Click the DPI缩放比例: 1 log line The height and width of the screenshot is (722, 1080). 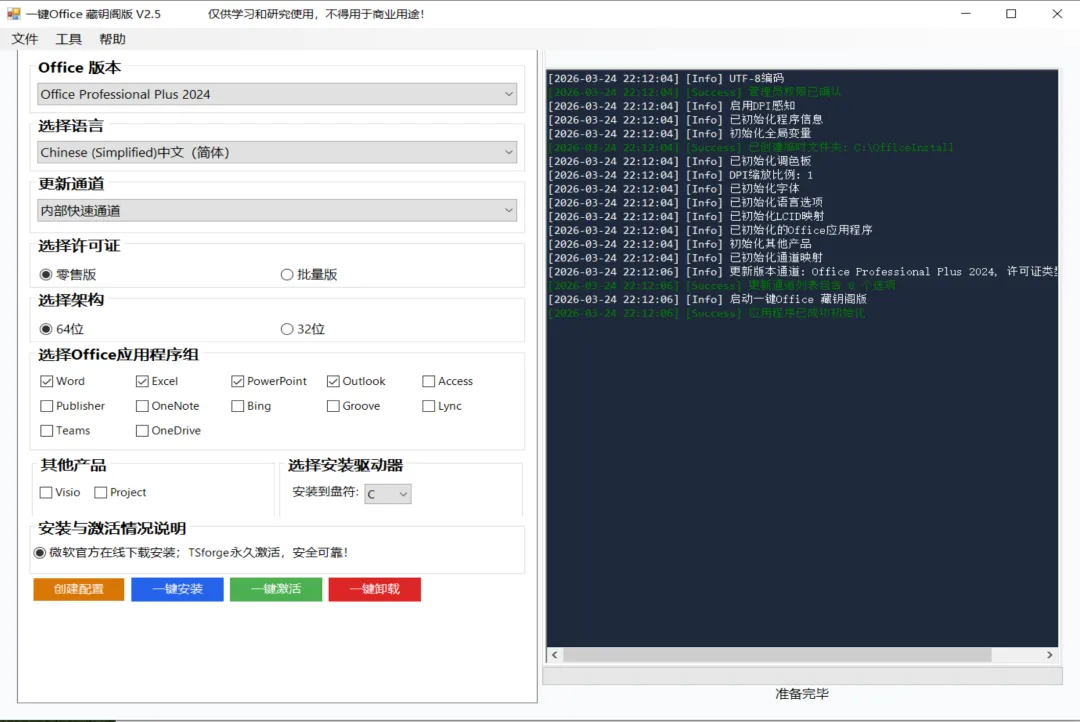681,174
